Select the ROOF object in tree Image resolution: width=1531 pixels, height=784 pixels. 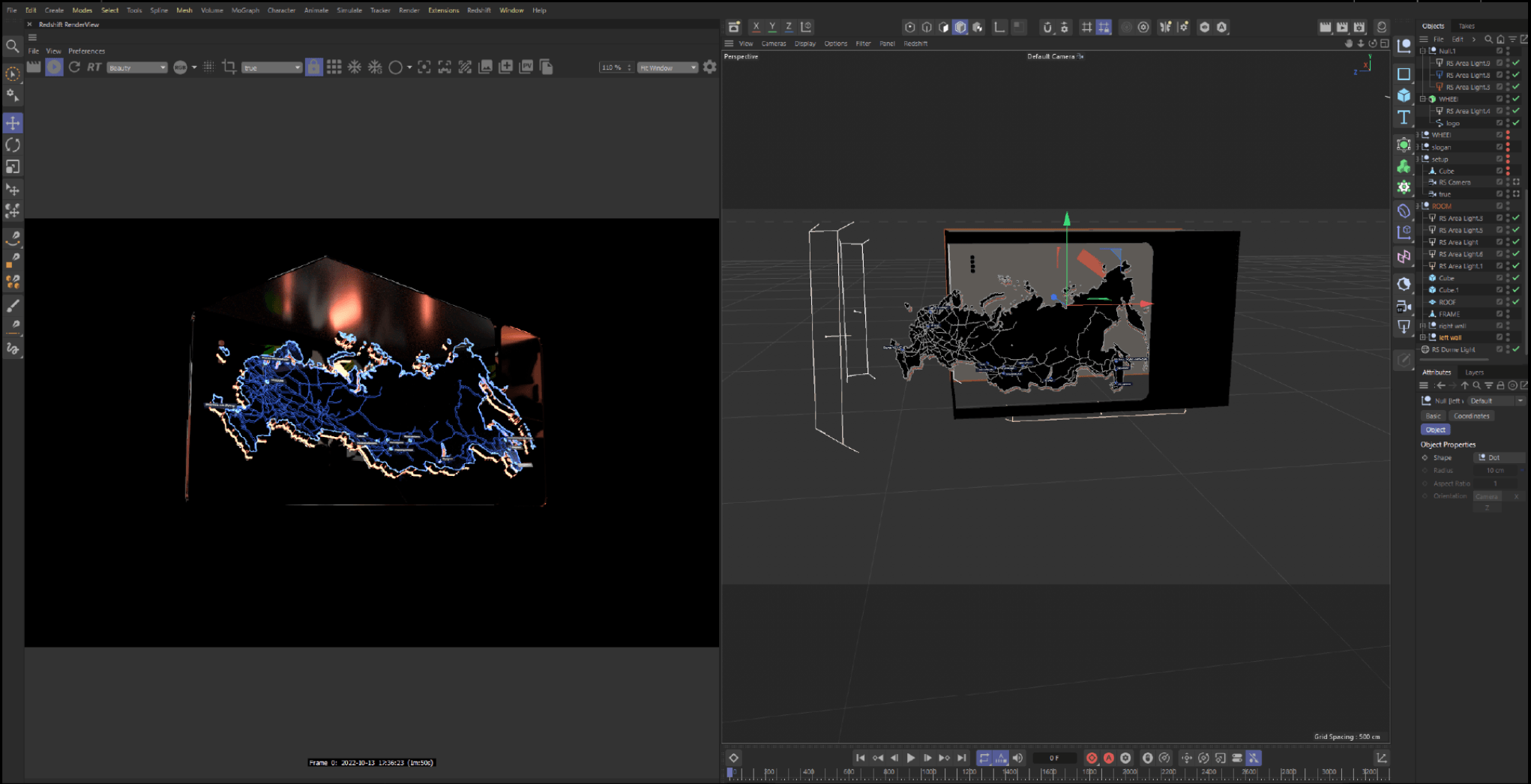point(1447,302)
